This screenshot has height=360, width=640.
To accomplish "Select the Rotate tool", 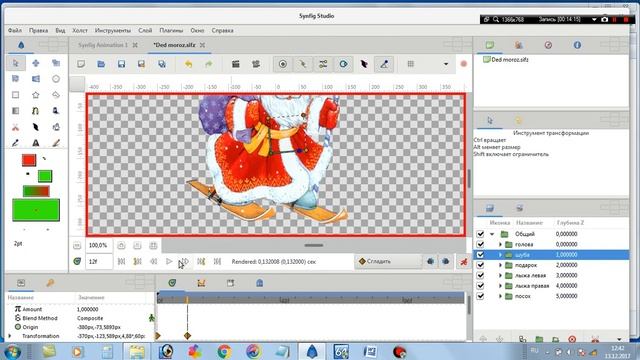I will click(x=16, y=79).
